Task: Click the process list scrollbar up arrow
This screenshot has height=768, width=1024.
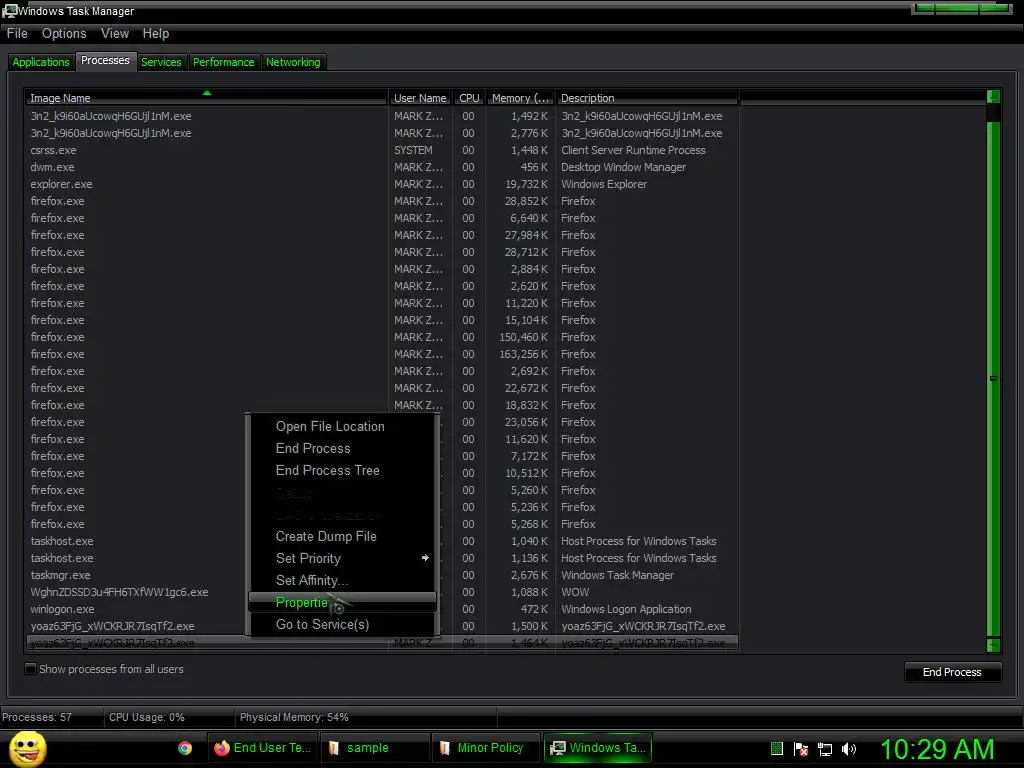Action: [x=993, y=97]
